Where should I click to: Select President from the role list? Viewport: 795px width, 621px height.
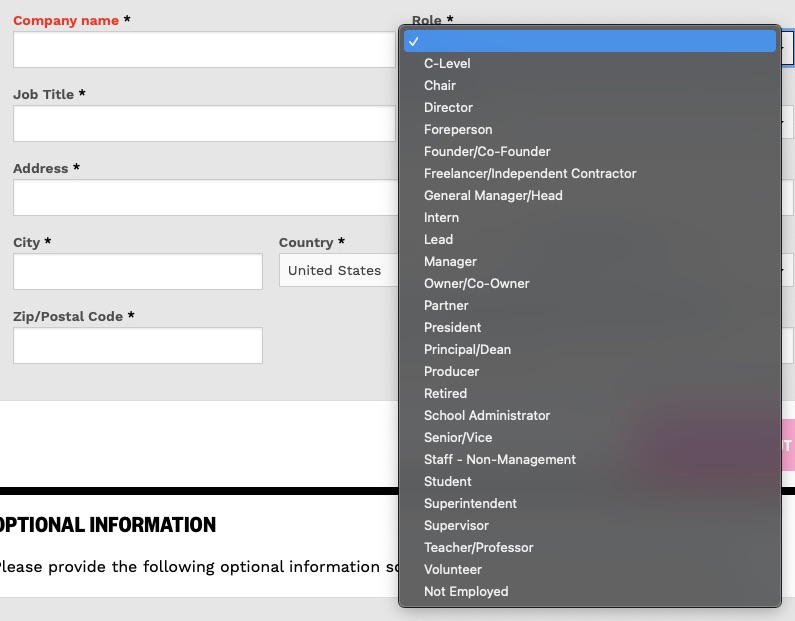tap(452, 327)
